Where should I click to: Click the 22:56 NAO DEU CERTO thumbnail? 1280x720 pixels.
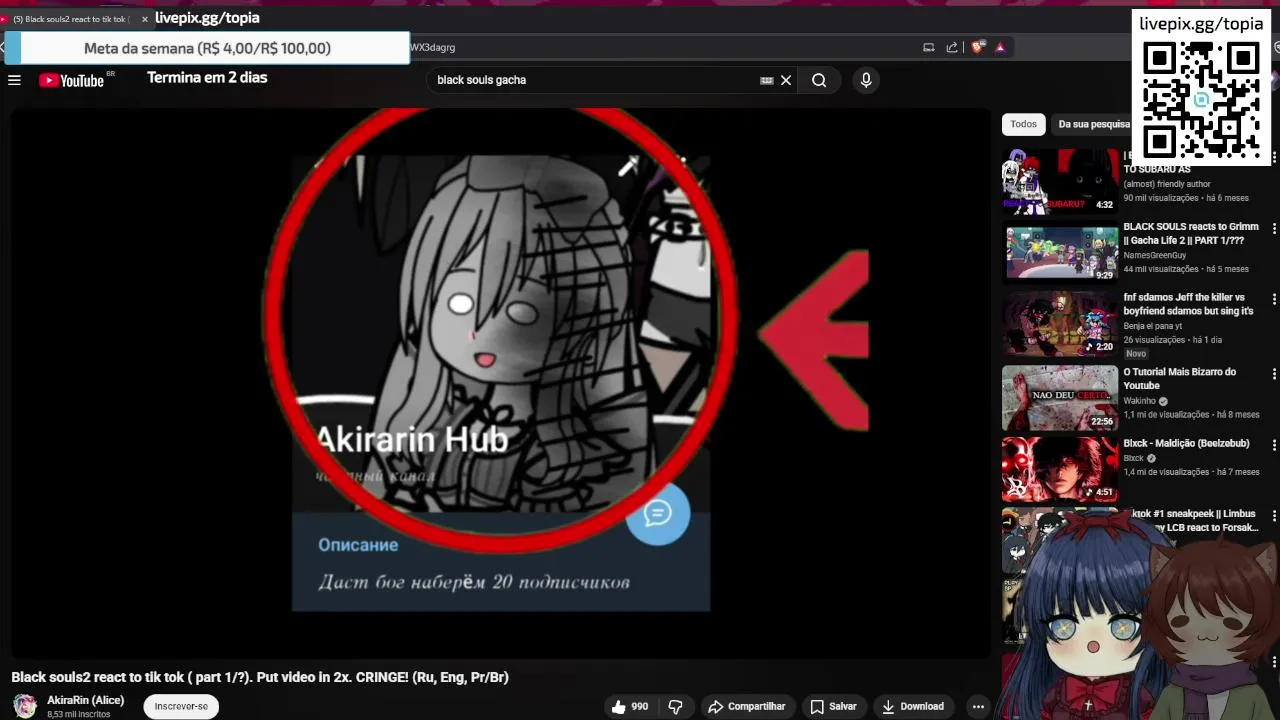pyautogui.click(x=1060, y=397)
